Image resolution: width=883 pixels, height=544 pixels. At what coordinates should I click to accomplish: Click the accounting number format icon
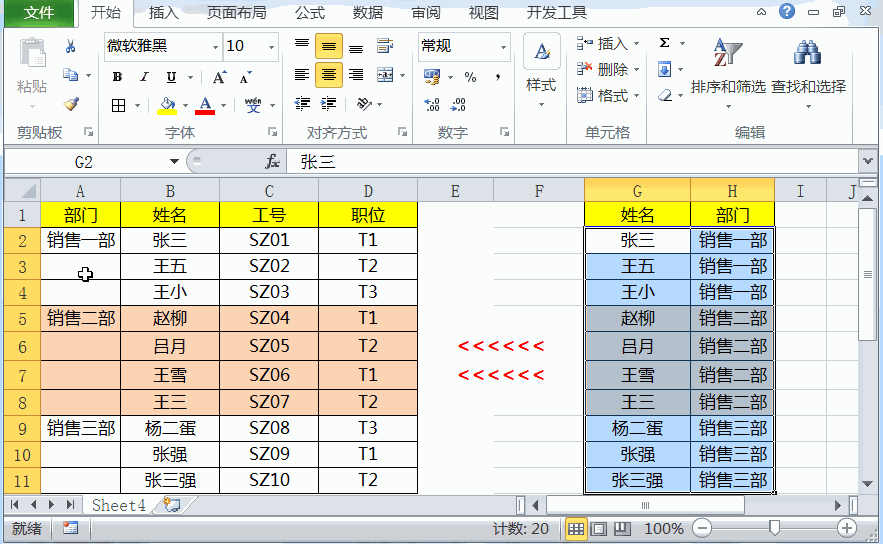coord(432,77)
